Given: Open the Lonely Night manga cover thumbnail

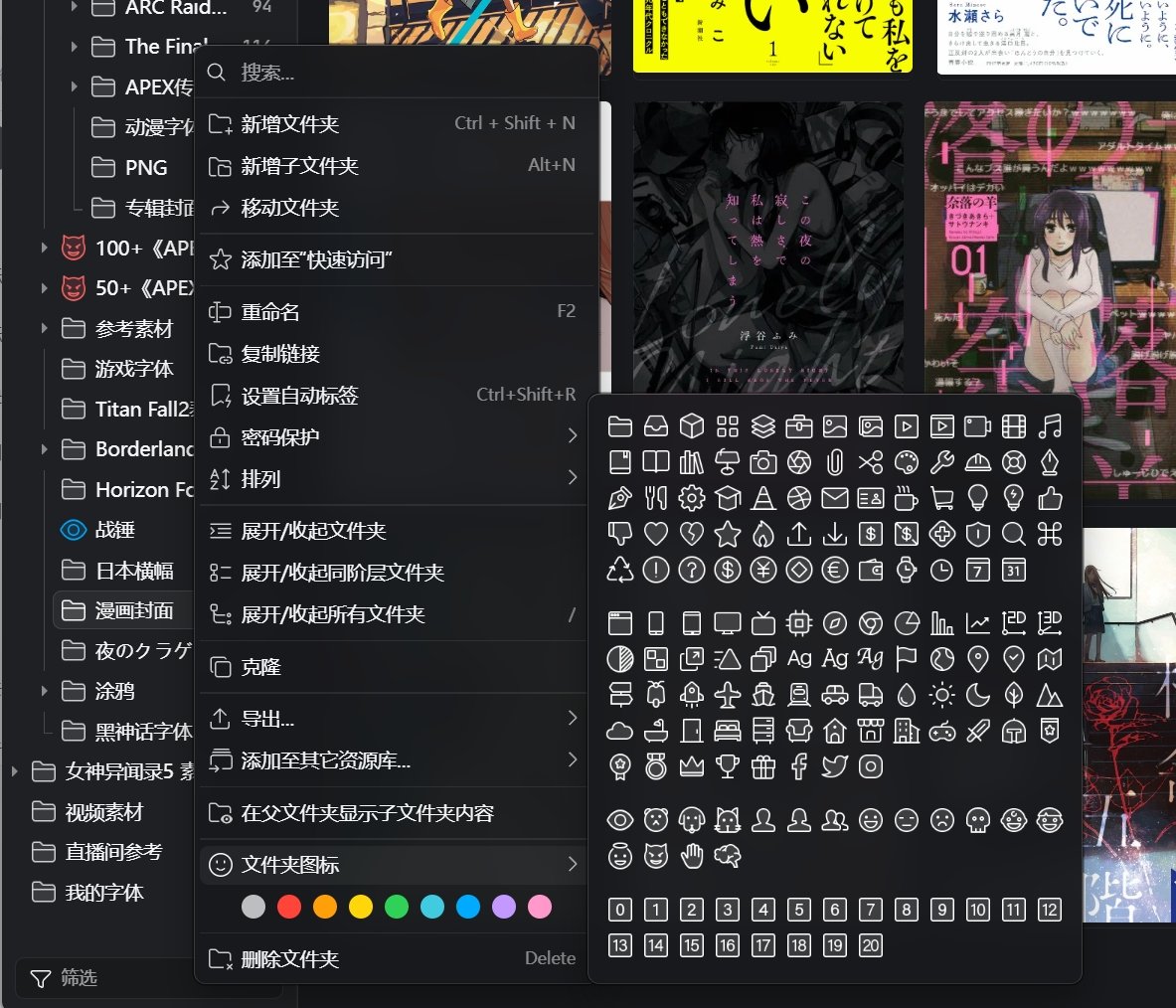Looking at the screenshot, I should coord(768,248).
